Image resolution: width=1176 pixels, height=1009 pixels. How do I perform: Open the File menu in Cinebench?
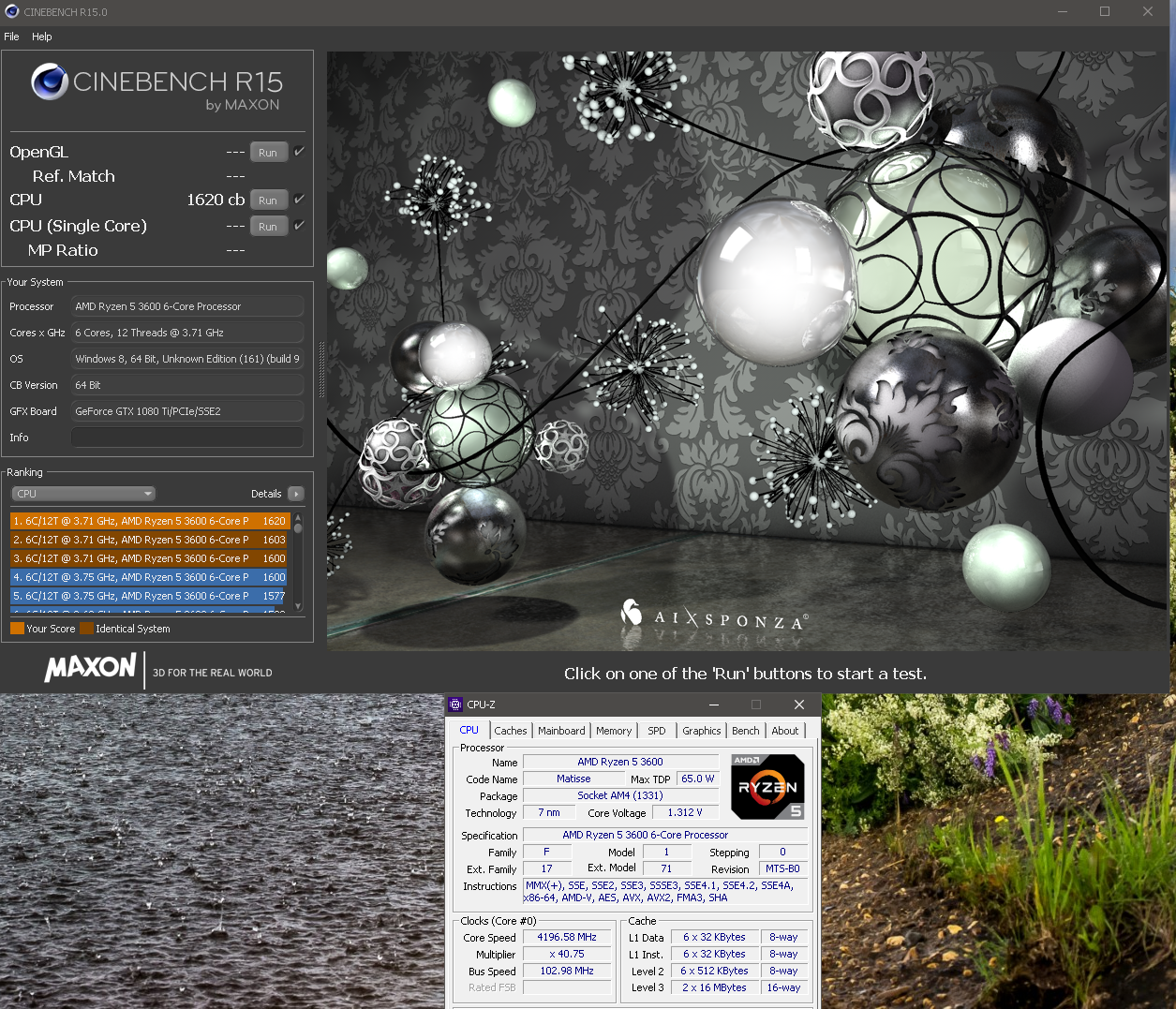click(x=11, y=37)
